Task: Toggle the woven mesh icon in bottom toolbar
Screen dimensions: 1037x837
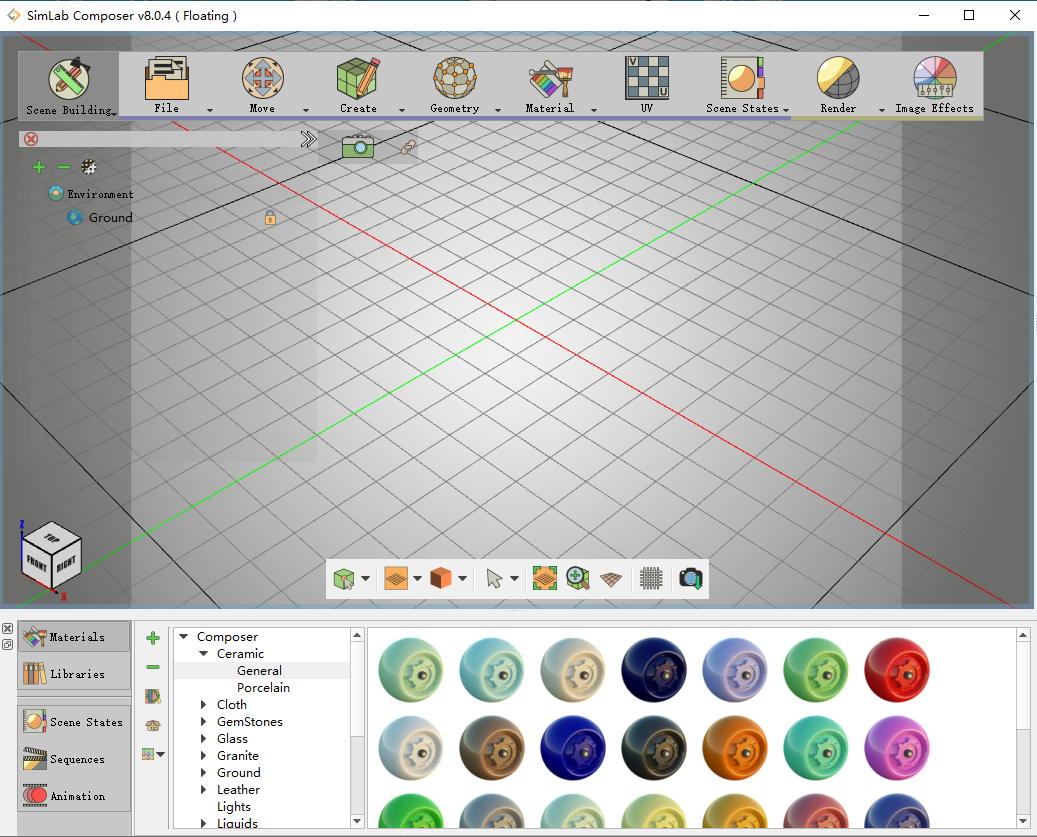Action: coord(651,578)
